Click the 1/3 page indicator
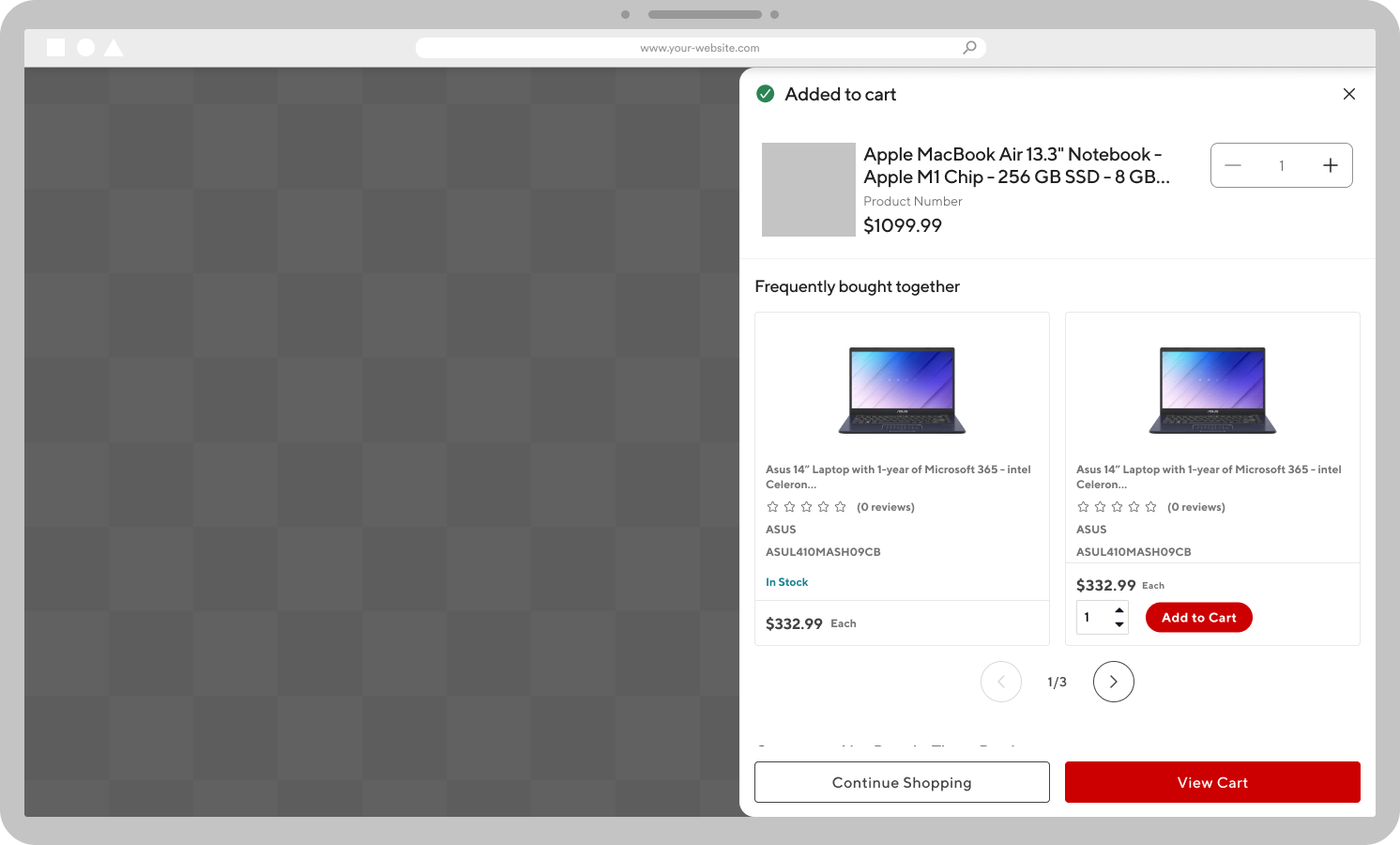This screenshot has height=845, width=1400. coord(1057,683)
